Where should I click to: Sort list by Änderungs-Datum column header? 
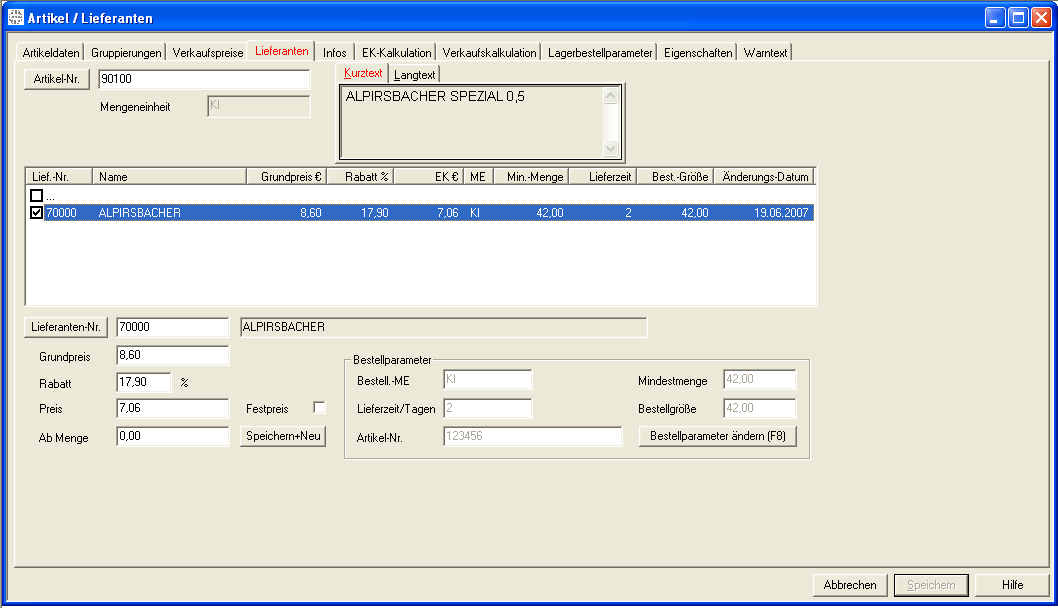coord(765,177)
